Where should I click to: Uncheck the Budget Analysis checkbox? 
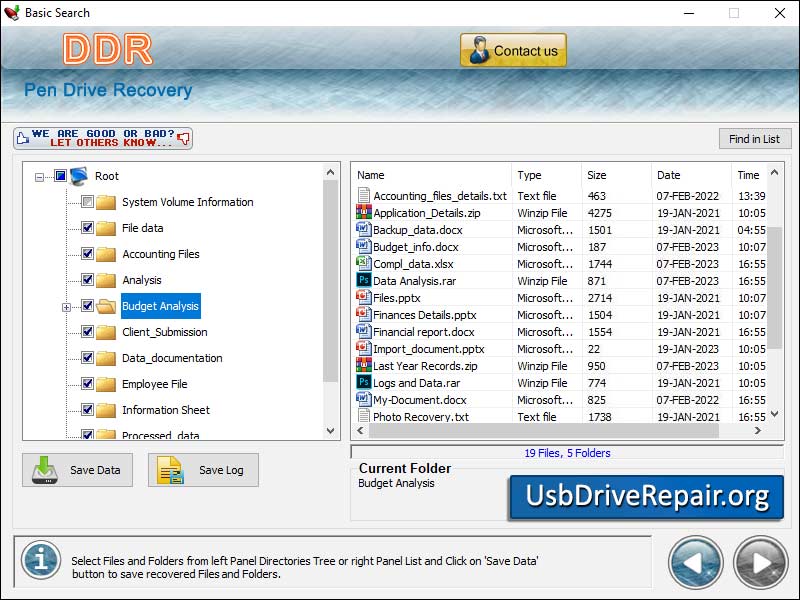click(x=87, y=306)
